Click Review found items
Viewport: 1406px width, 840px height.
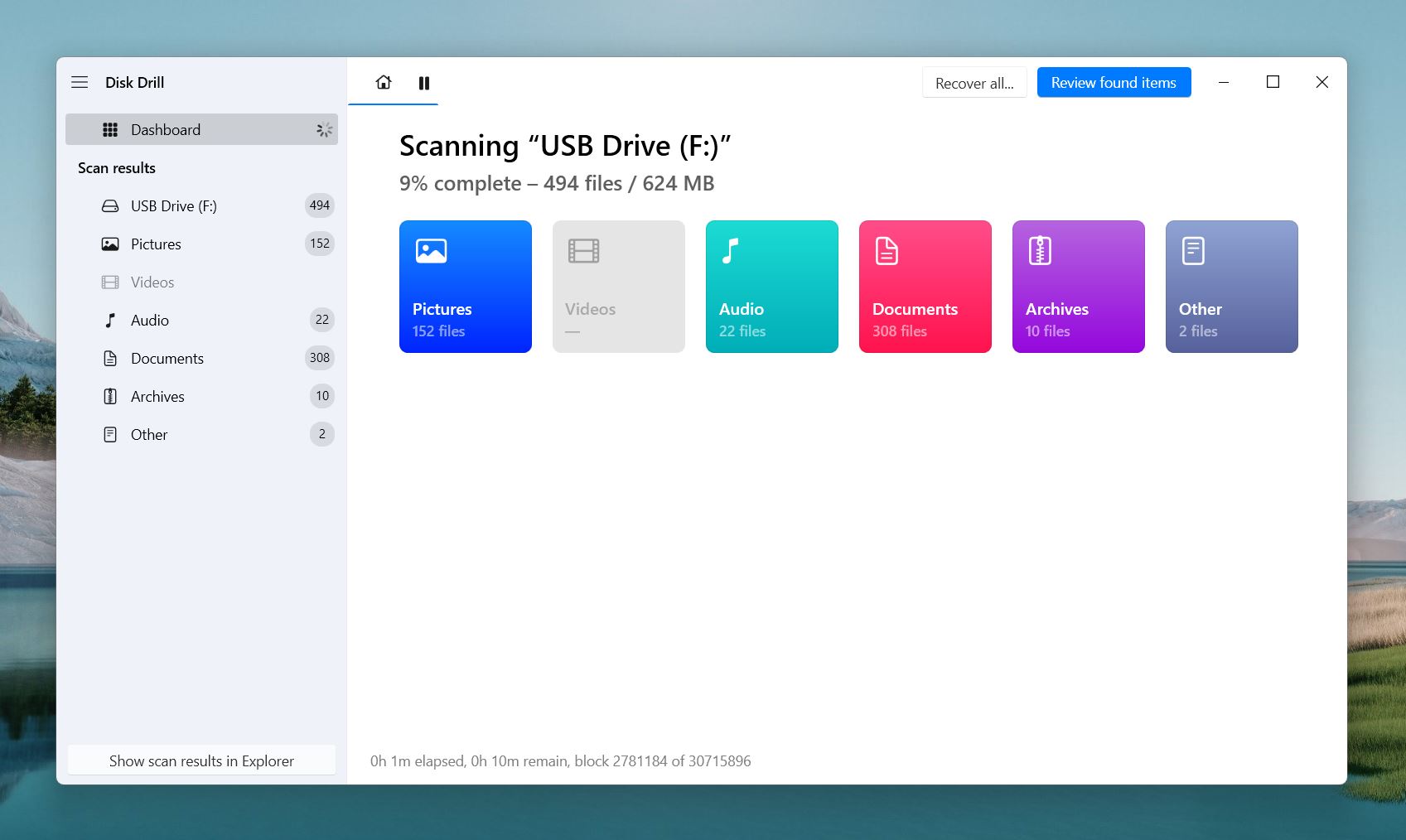point(1114,82)
